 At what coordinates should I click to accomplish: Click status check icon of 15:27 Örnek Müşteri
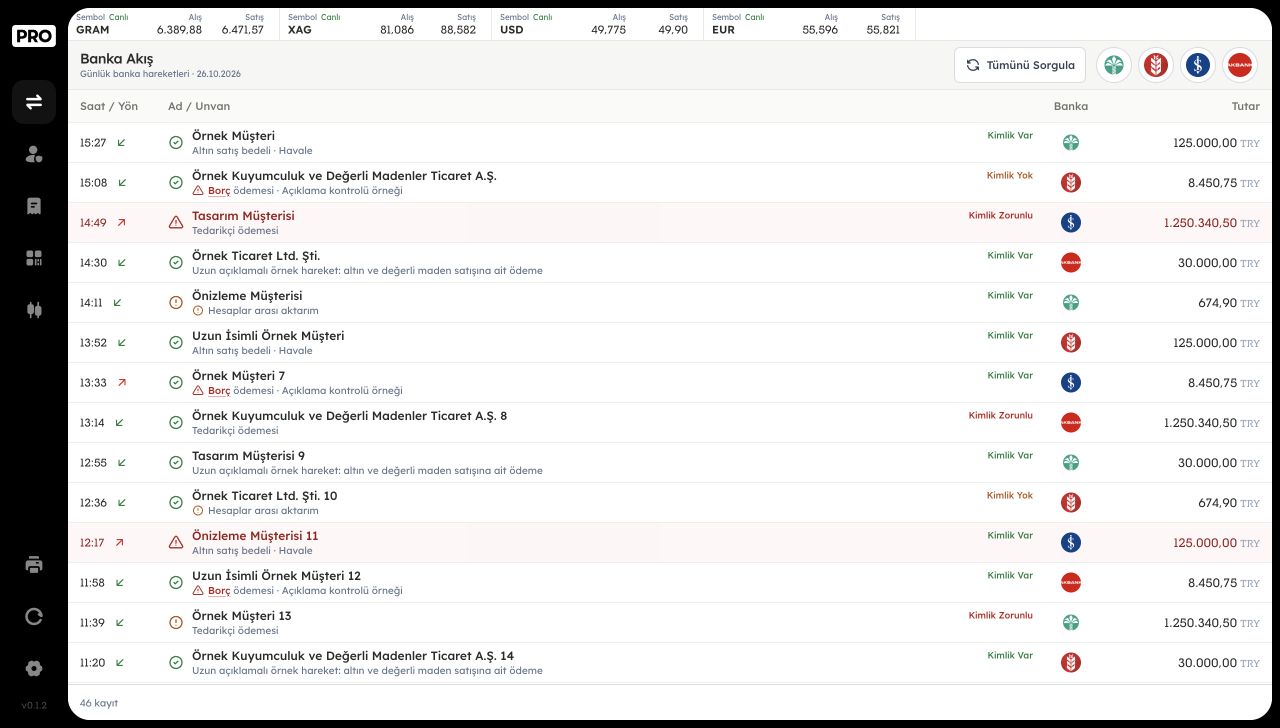[x=176, y=143]
